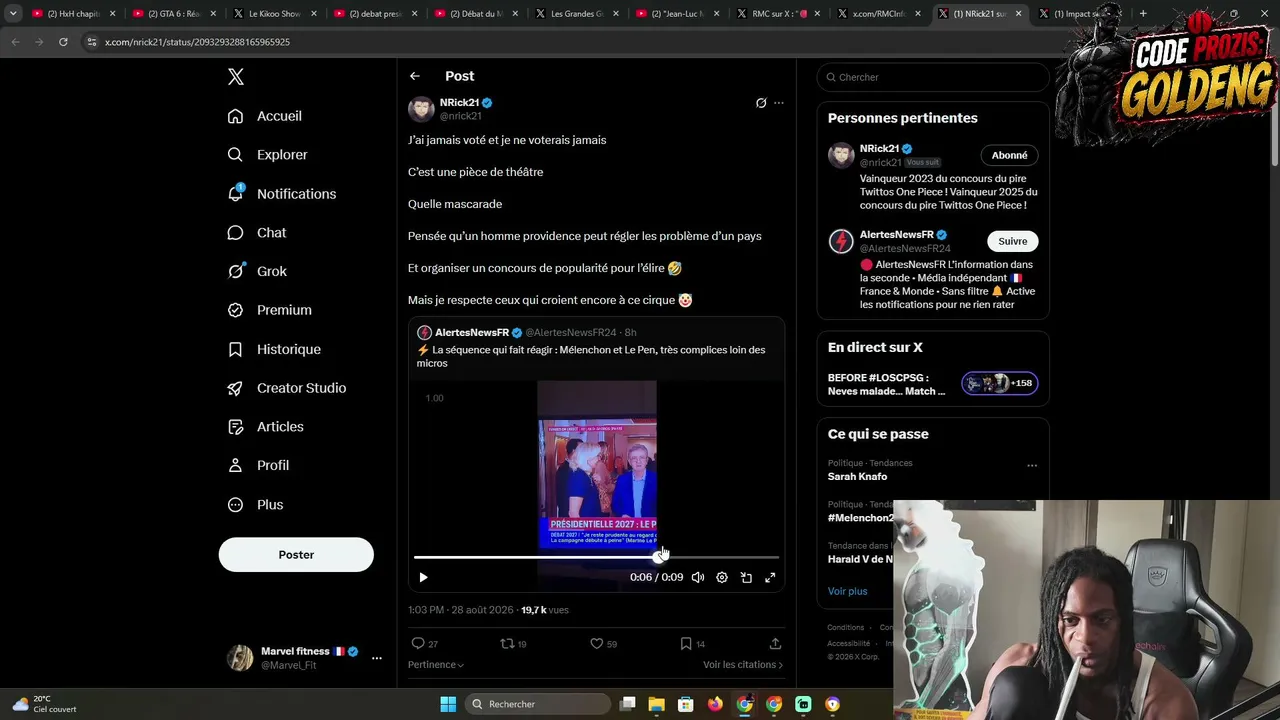
Task: Open the Windows Start menu
Action: (x=448, y=704)
